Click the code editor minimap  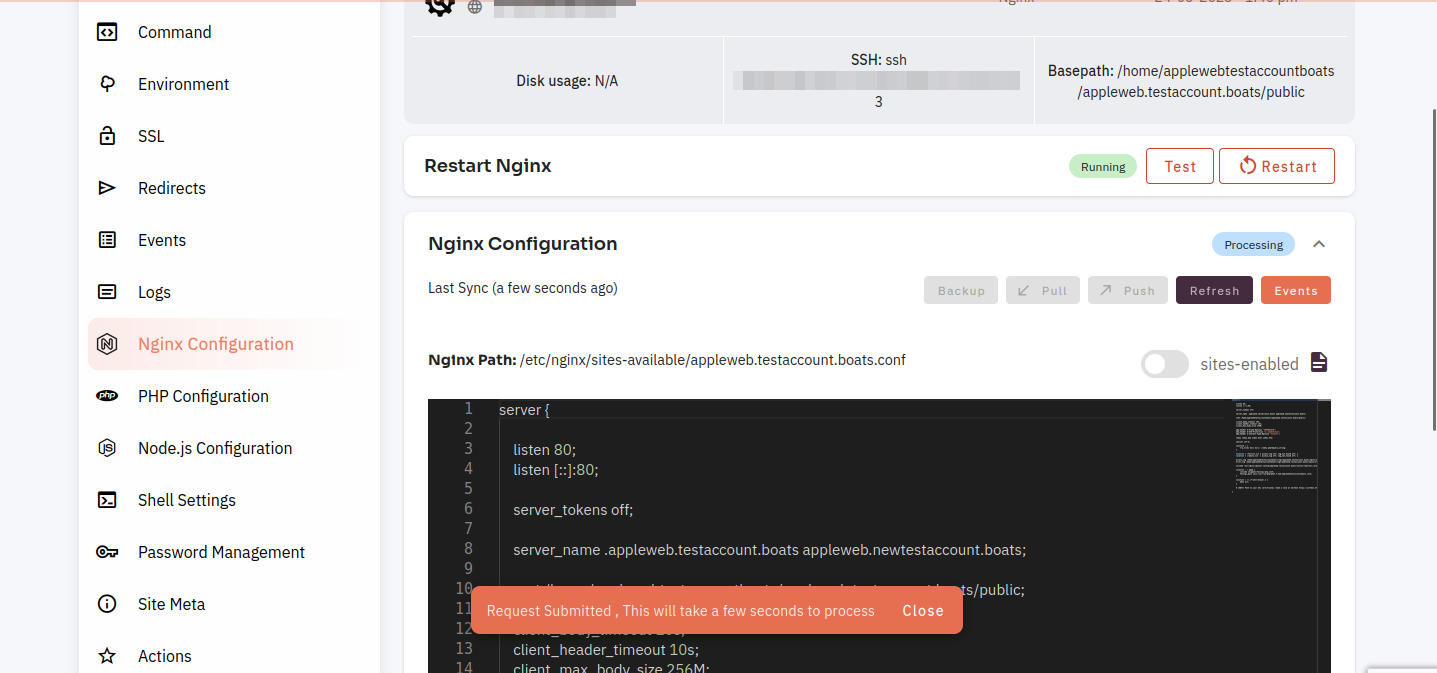coord(1275,448)
